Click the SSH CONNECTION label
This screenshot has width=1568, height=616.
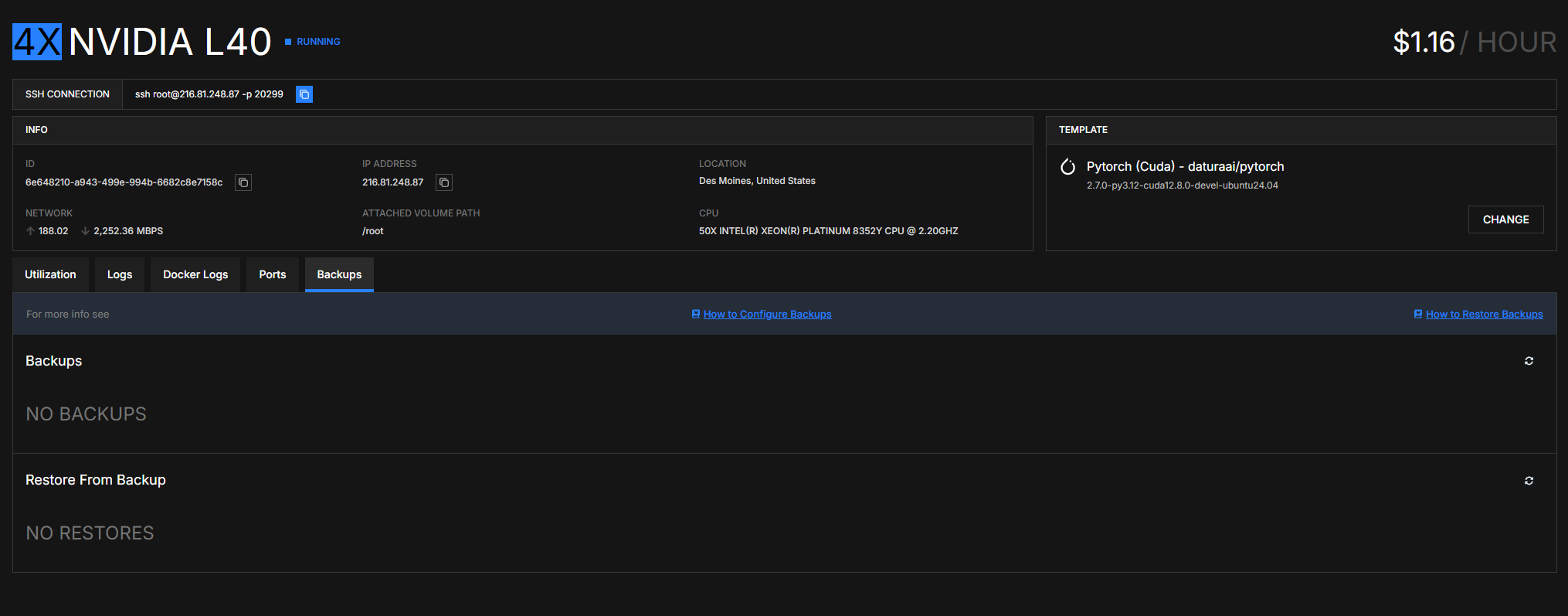[x=67, y=94]
